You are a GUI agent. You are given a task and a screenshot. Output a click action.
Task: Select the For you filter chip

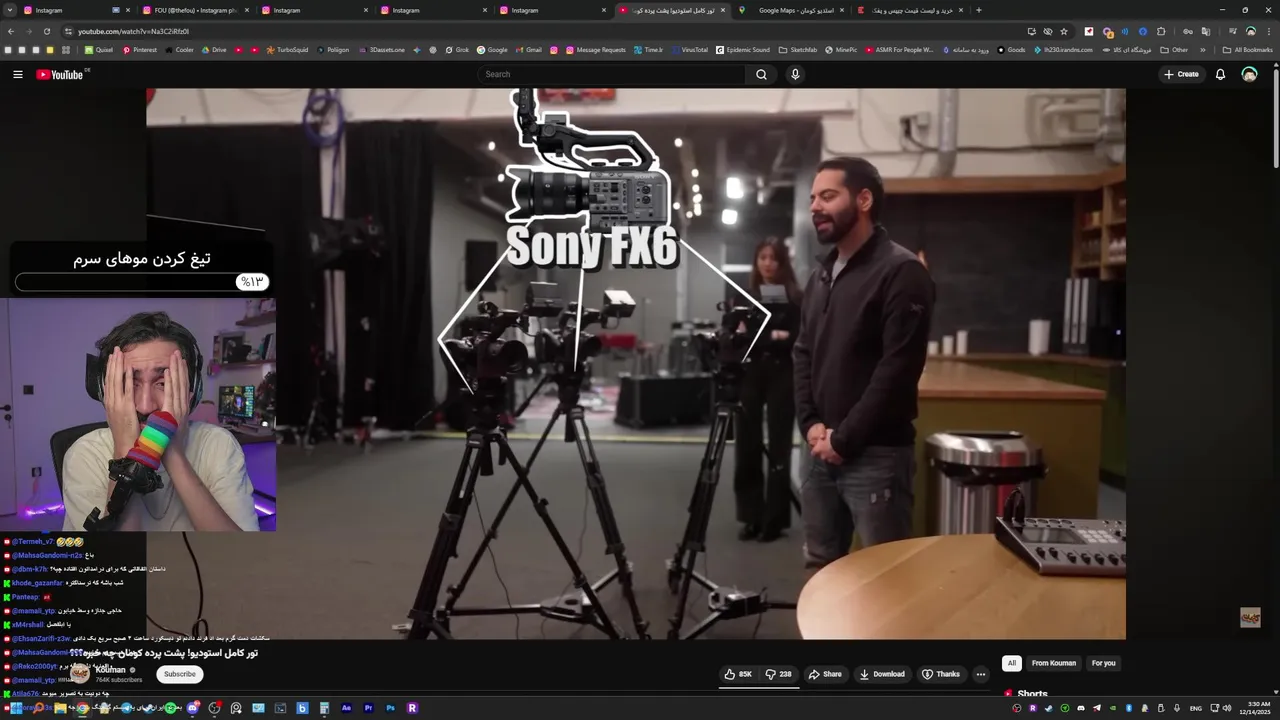[x=1104, y=663]
